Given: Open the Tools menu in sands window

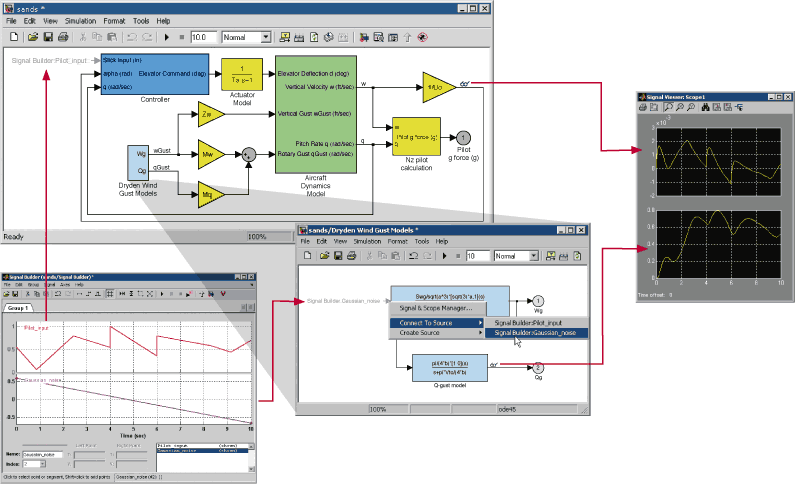Looking at the screenshot, I should coord(141,21).
